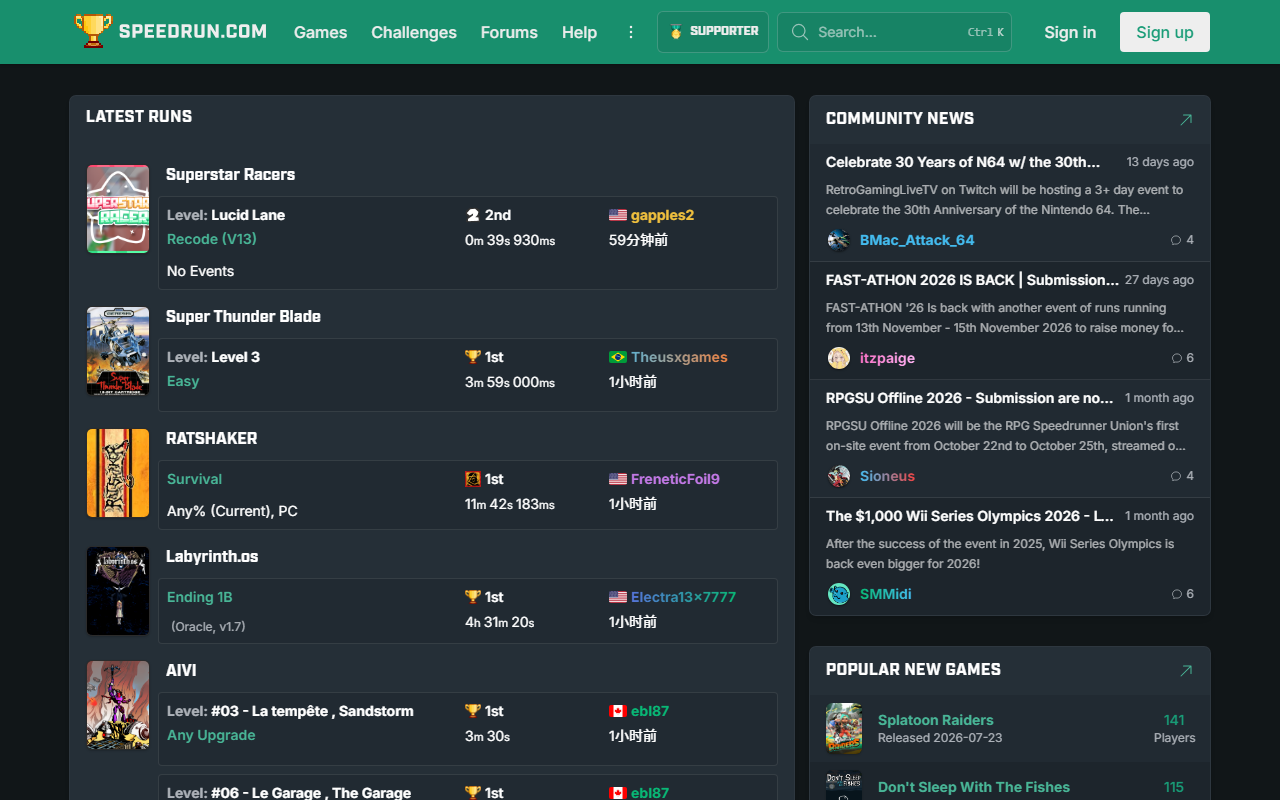Open RPGSU Offline 2026 news headline
Image resolution: width=1280 pixels, height=800 pixels.
tap(970, 398)
